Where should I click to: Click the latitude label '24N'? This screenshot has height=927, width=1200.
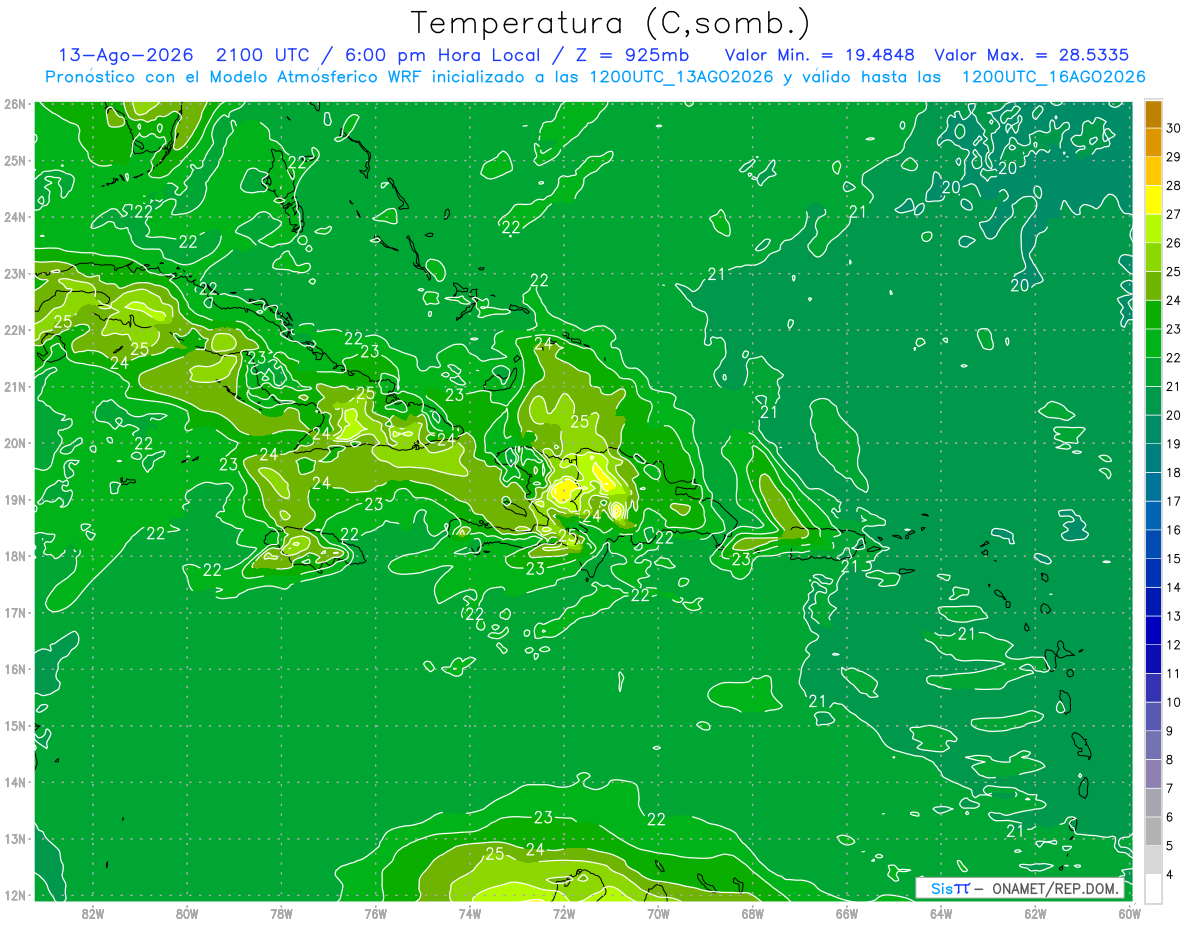[14, 217]
